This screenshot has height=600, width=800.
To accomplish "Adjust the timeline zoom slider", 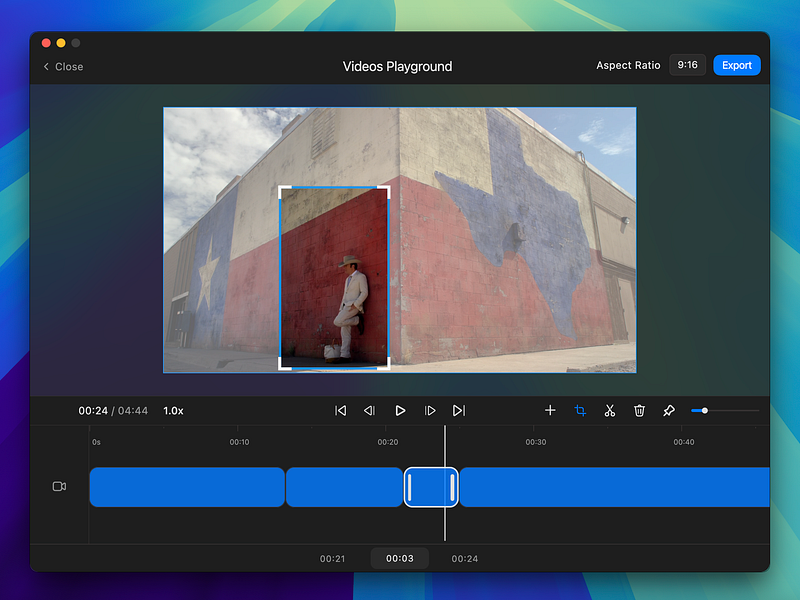I will pos(705,411).
